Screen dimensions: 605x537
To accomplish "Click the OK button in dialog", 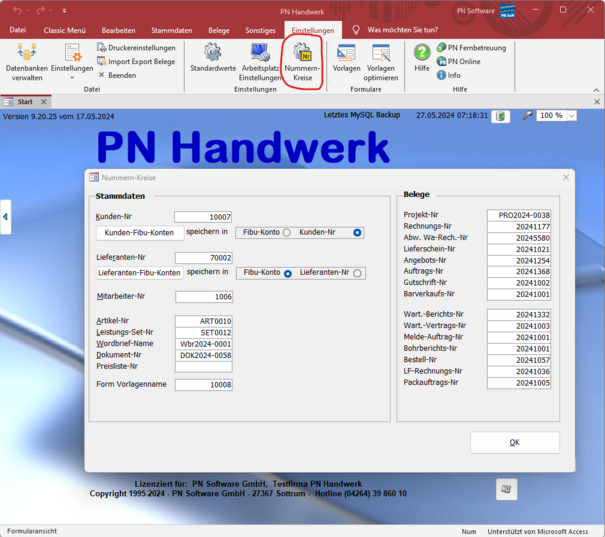I will [514, 442].
